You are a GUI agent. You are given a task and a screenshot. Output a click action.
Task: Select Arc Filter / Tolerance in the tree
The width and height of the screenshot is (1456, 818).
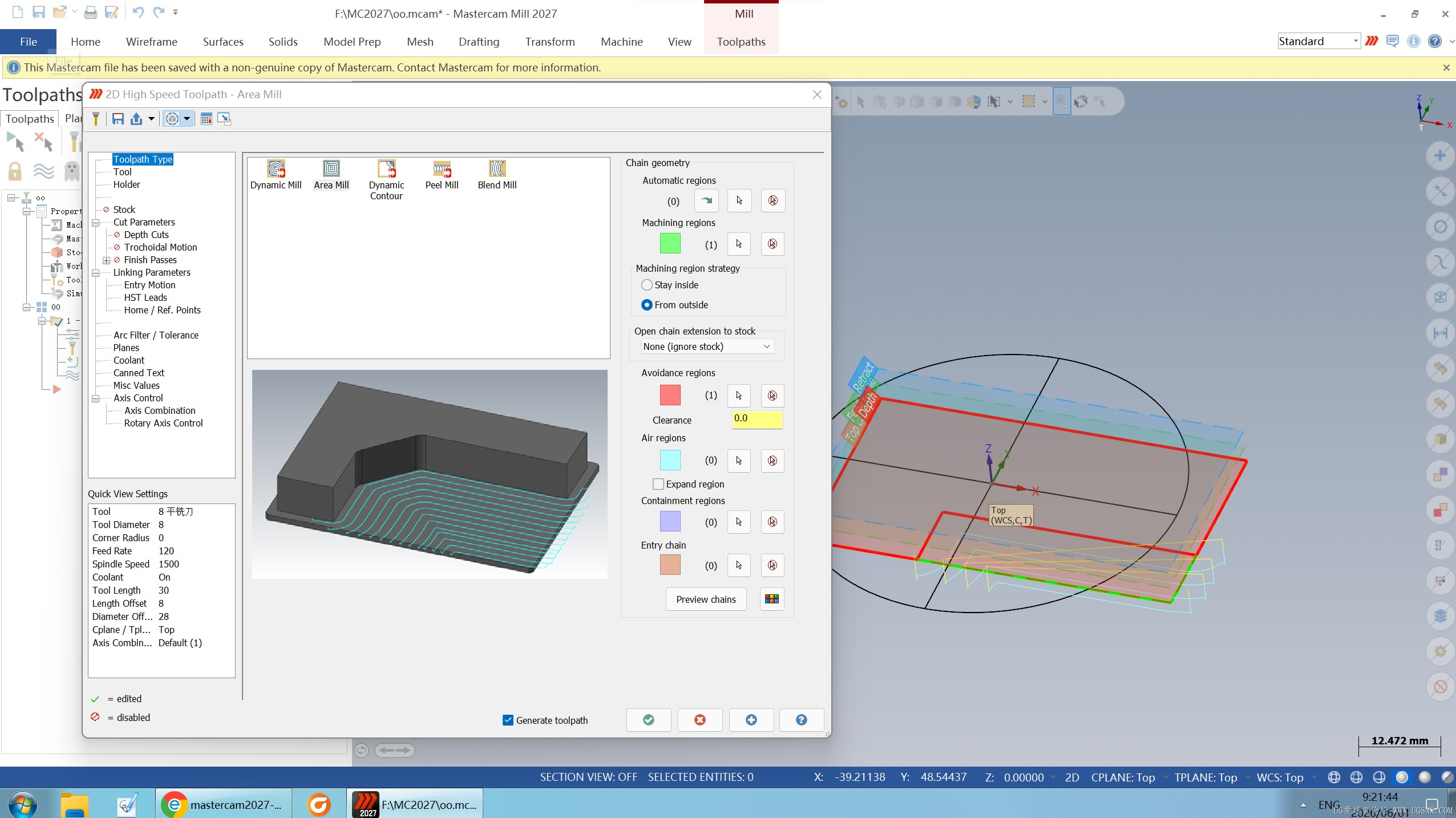[x=156, y=335]
